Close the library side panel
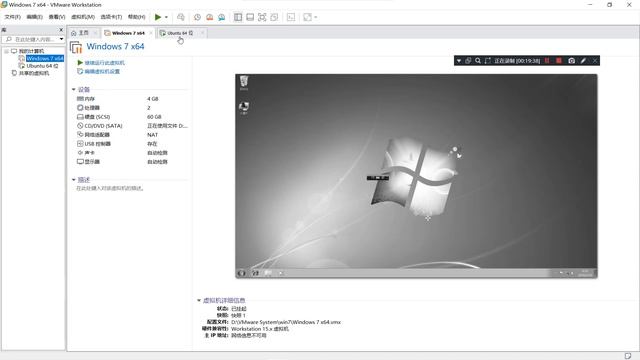 pos(61,30)
